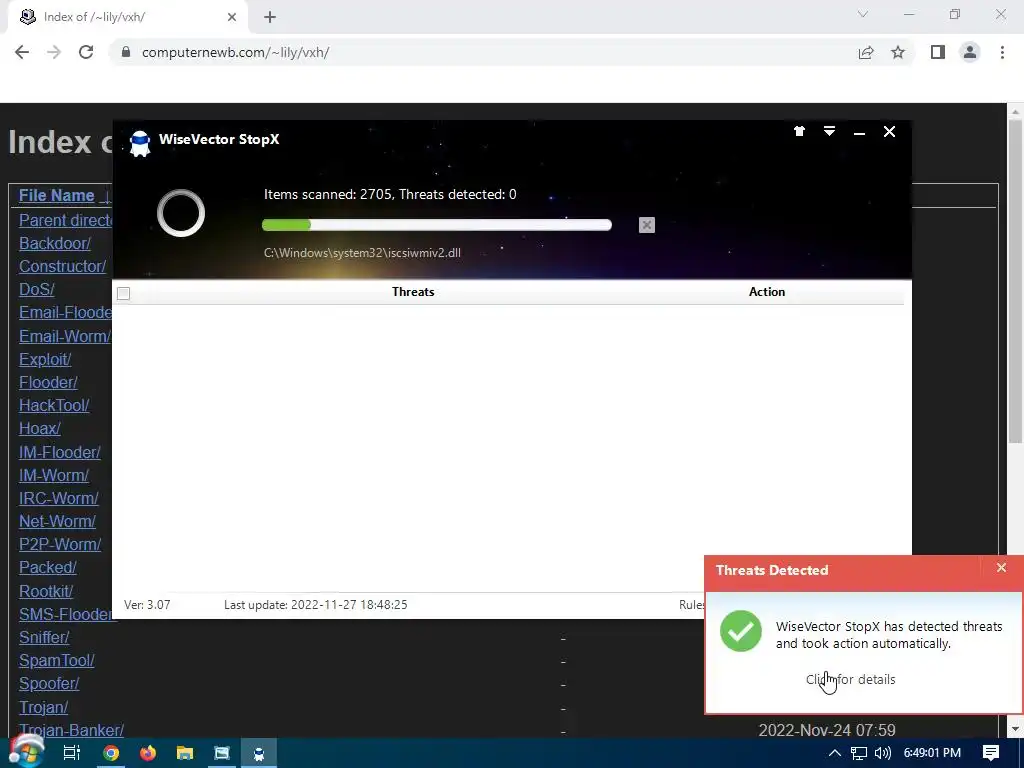
Task: Open the Parent directory link
Action: click(65, 220)
